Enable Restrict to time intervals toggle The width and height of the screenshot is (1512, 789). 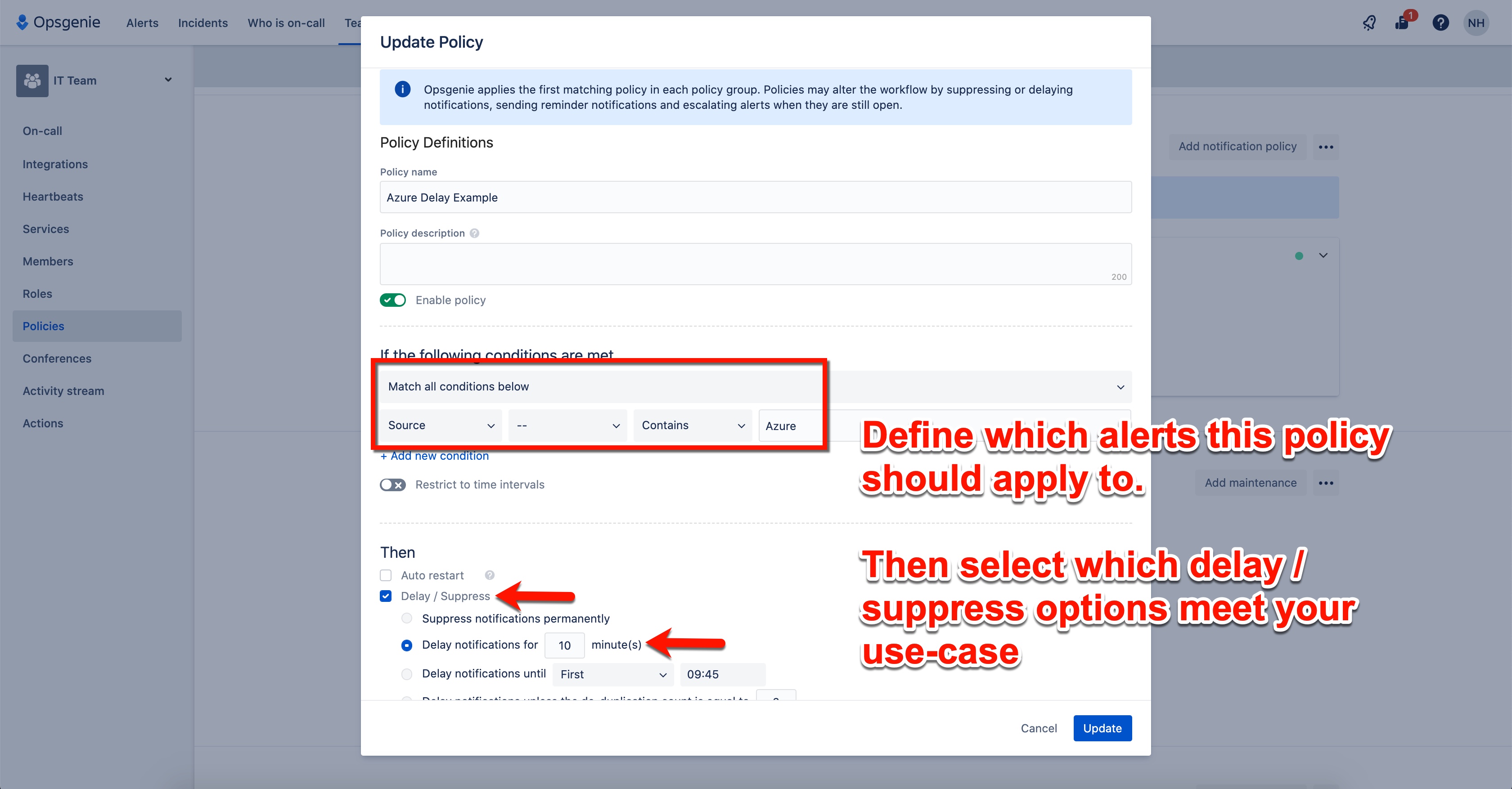(393, 485)
